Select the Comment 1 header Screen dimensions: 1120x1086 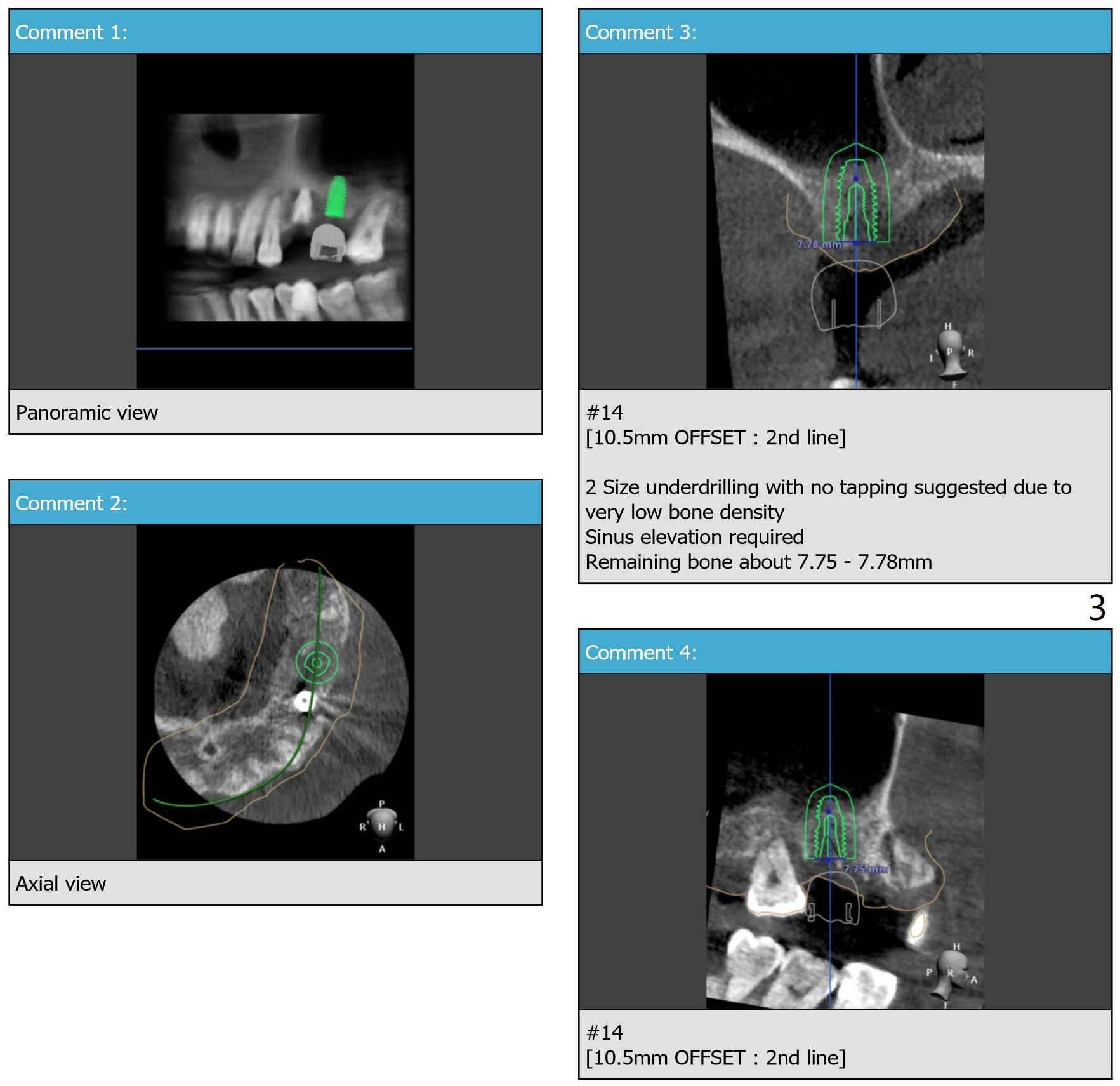coord(275,32)
